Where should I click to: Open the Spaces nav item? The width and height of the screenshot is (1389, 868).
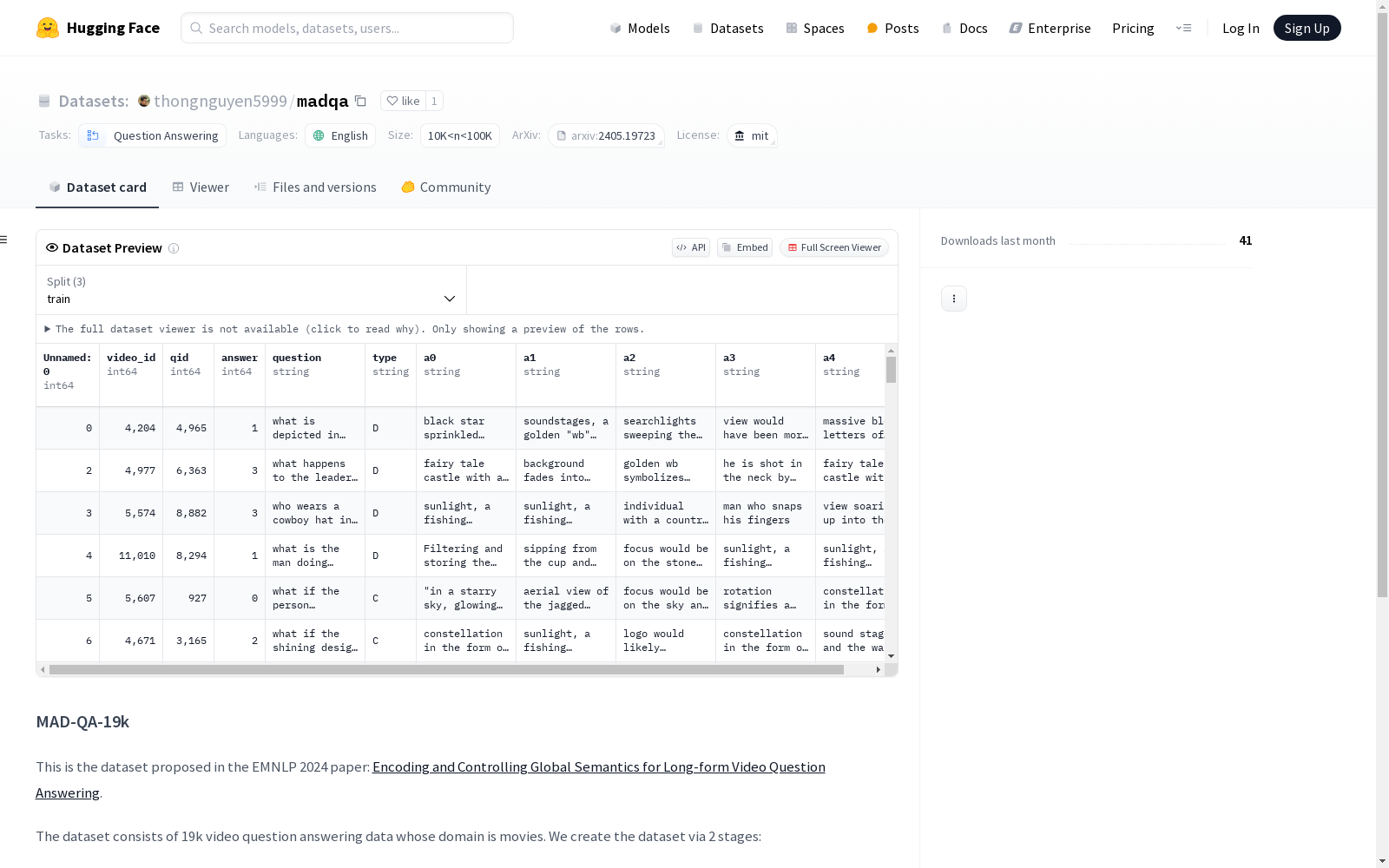814,28
